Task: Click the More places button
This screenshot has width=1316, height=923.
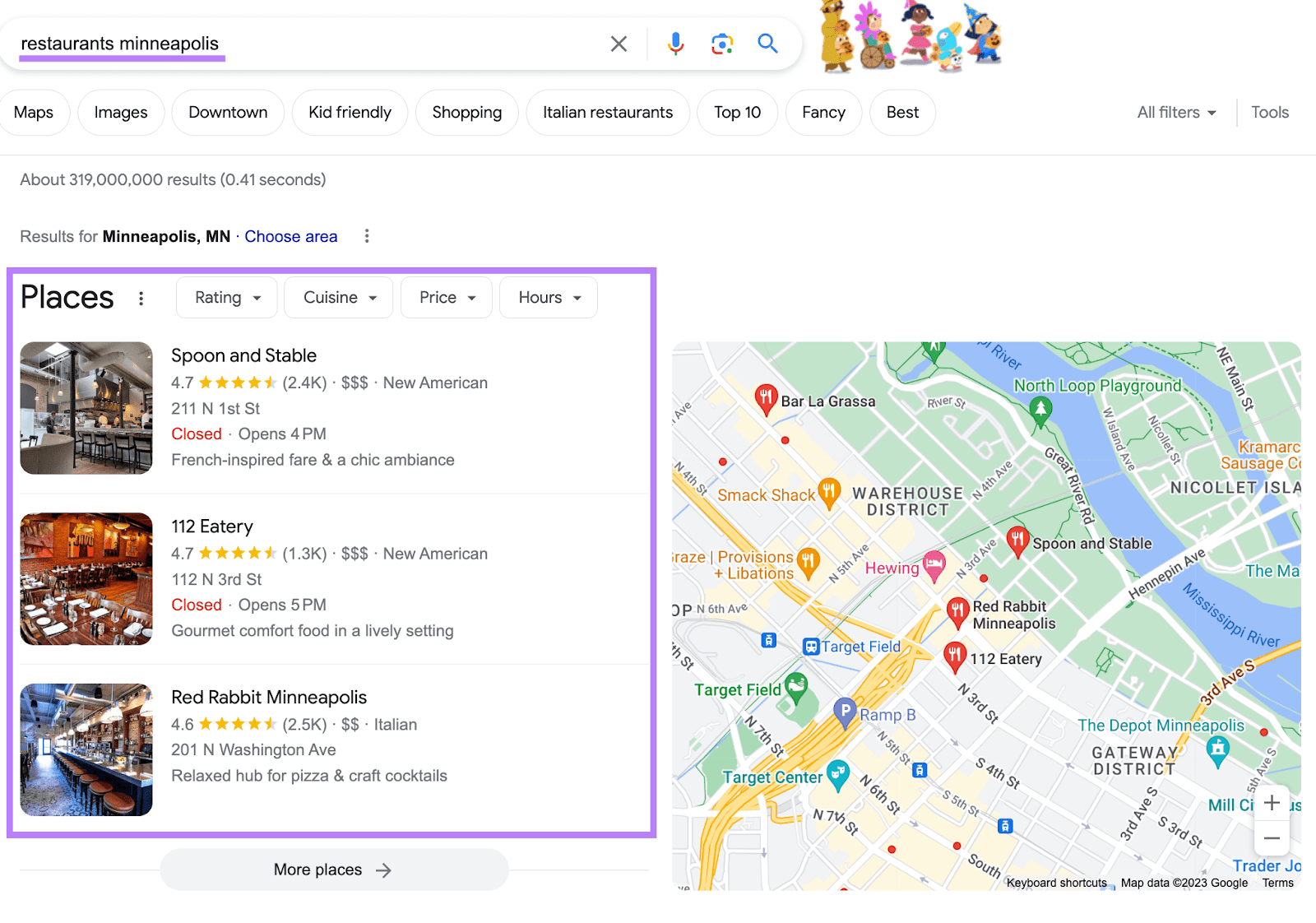Action: coord(334,870)
